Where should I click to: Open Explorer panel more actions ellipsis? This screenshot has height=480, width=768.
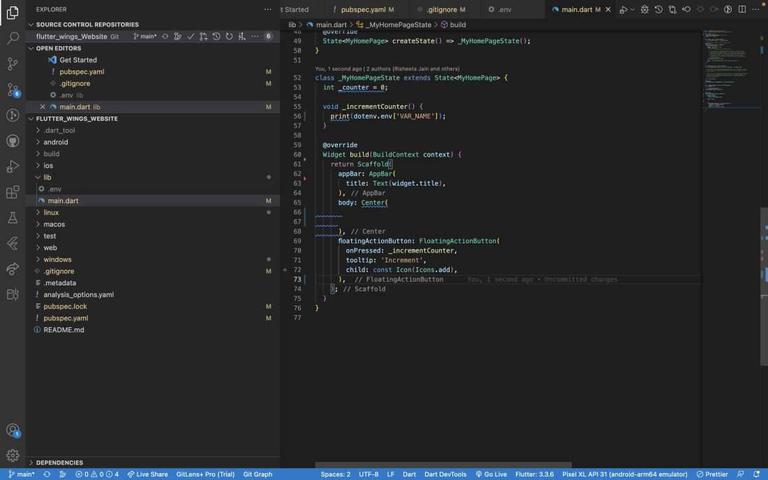click(267, 9)
